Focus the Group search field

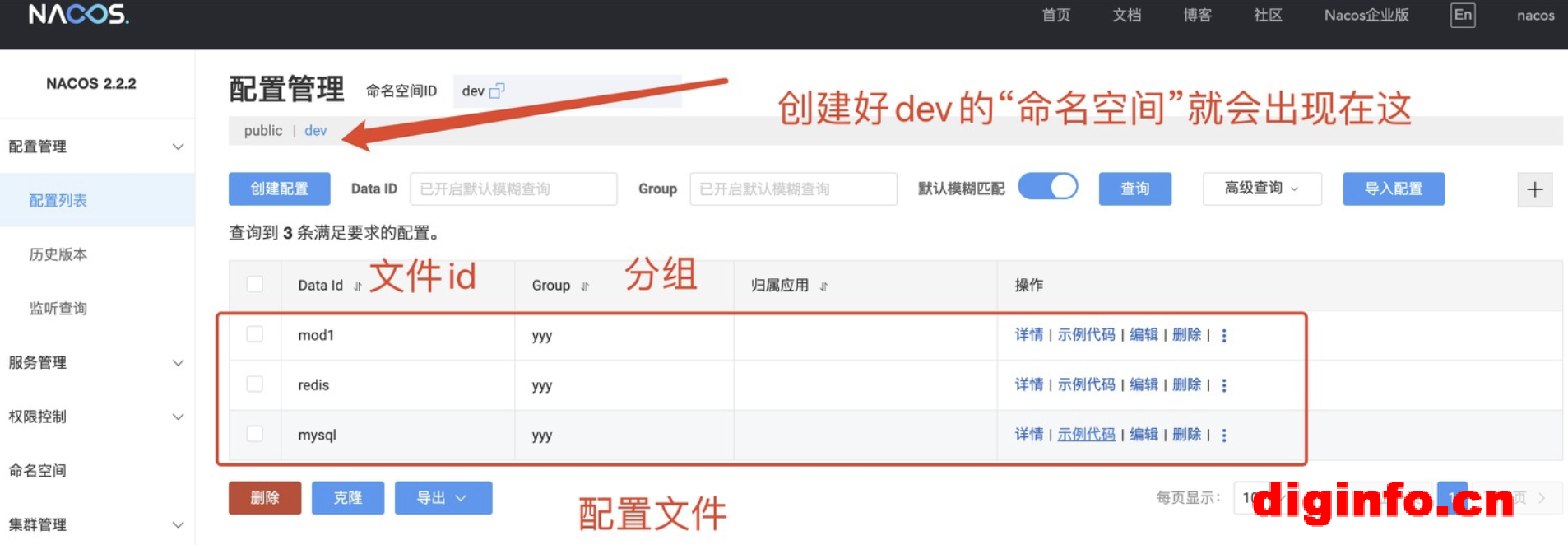click(793, 189)
